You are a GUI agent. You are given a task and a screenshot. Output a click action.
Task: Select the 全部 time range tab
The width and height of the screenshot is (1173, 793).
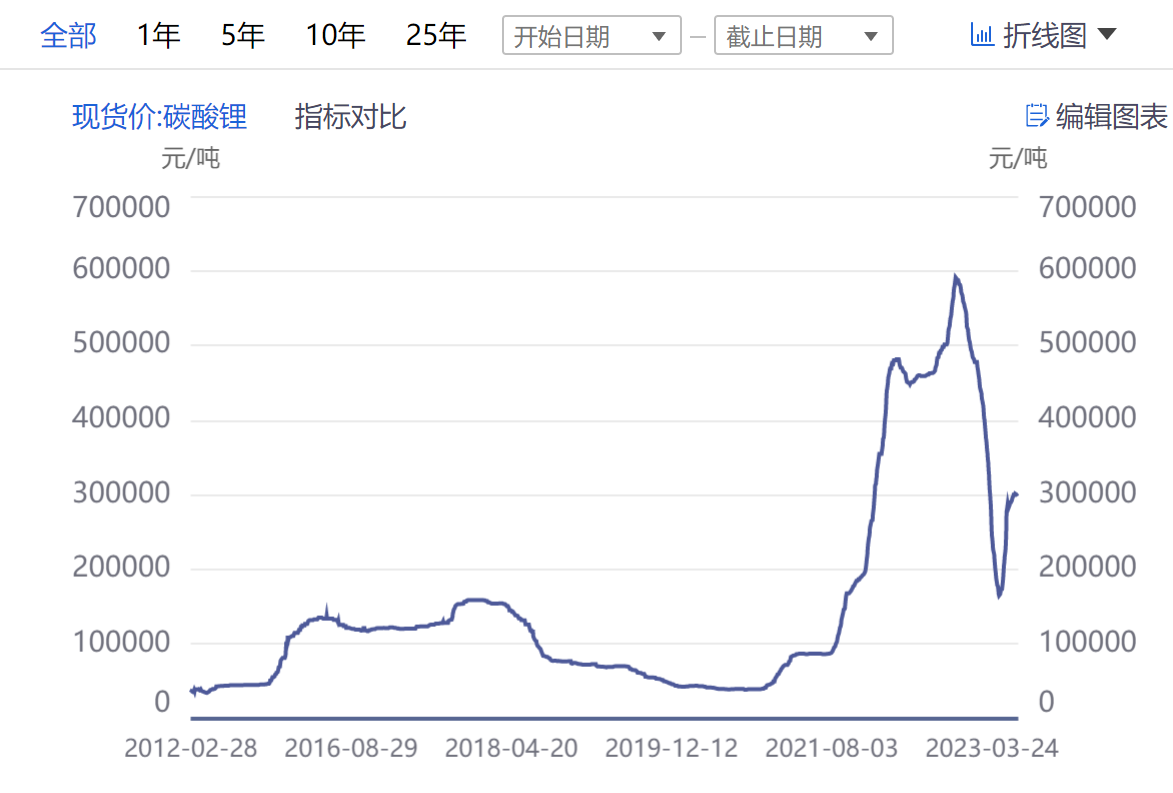point(66,34)
